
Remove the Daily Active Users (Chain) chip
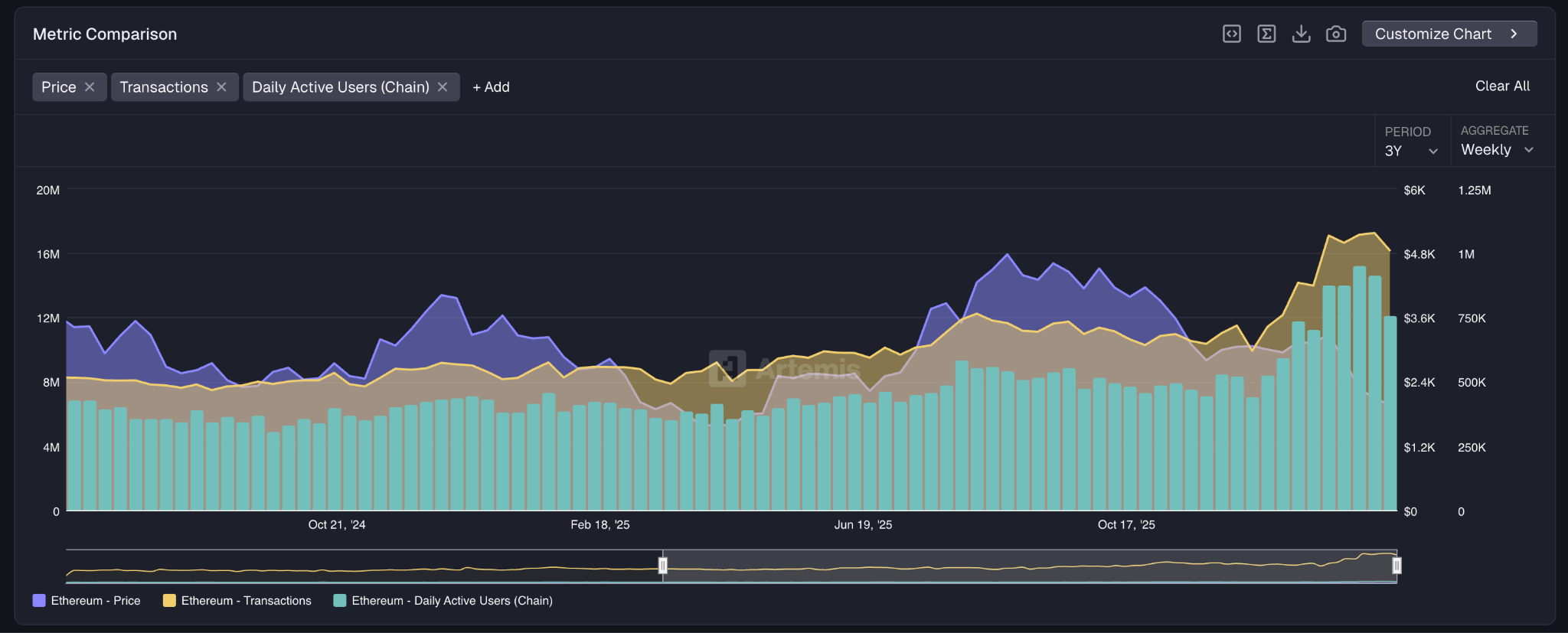pyautogui.click(x=443, y=87)
